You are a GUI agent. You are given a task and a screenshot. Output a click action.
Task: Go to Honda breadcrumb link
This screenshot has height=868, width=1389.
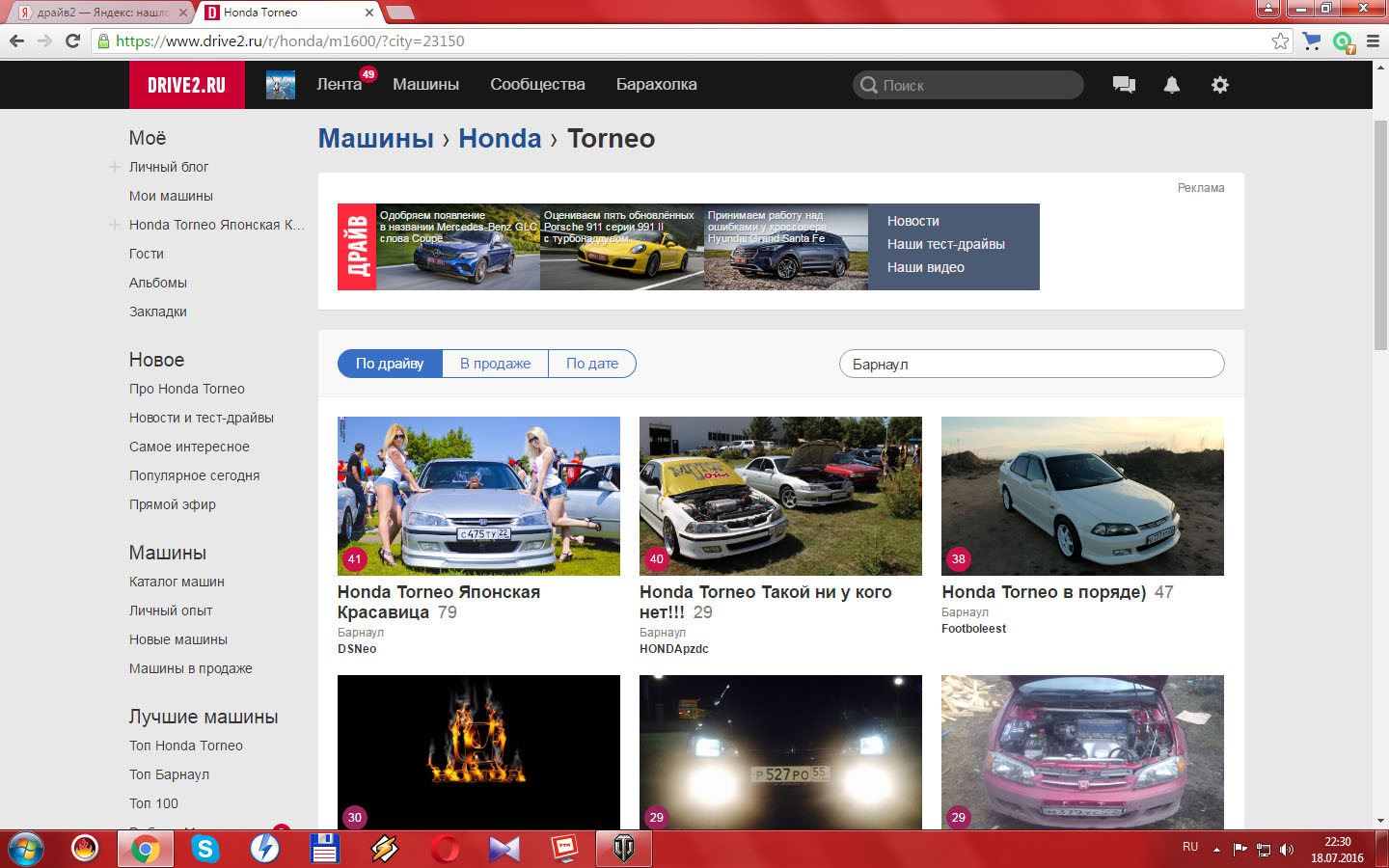500,138
